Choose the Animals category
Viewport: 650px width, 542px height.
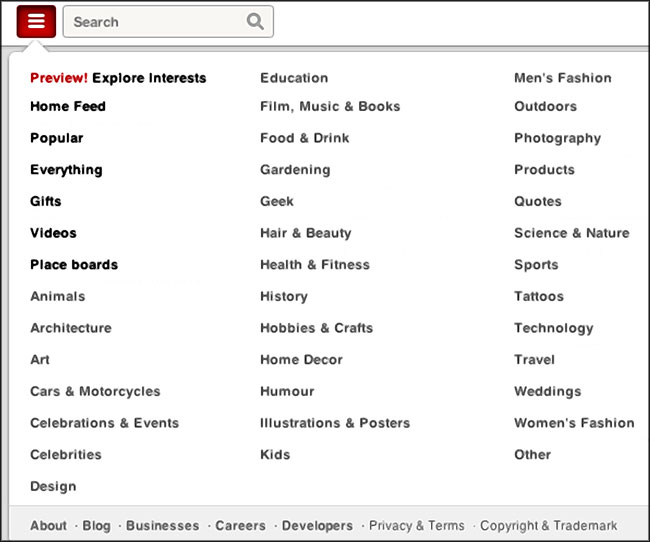pos(58,296)
